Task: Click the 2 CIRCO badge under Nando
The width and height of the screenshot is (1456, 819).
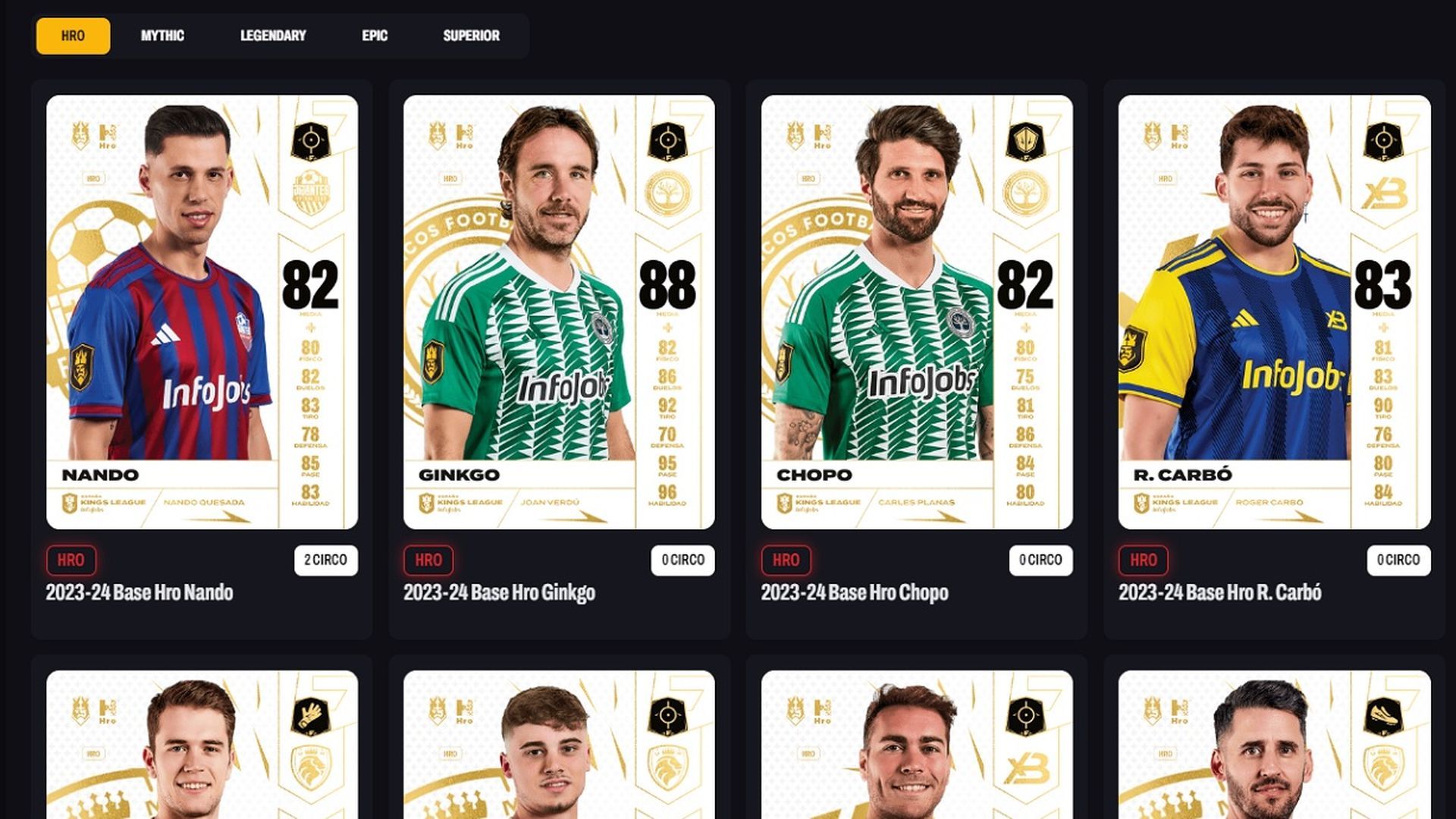Action: (326, 560)
